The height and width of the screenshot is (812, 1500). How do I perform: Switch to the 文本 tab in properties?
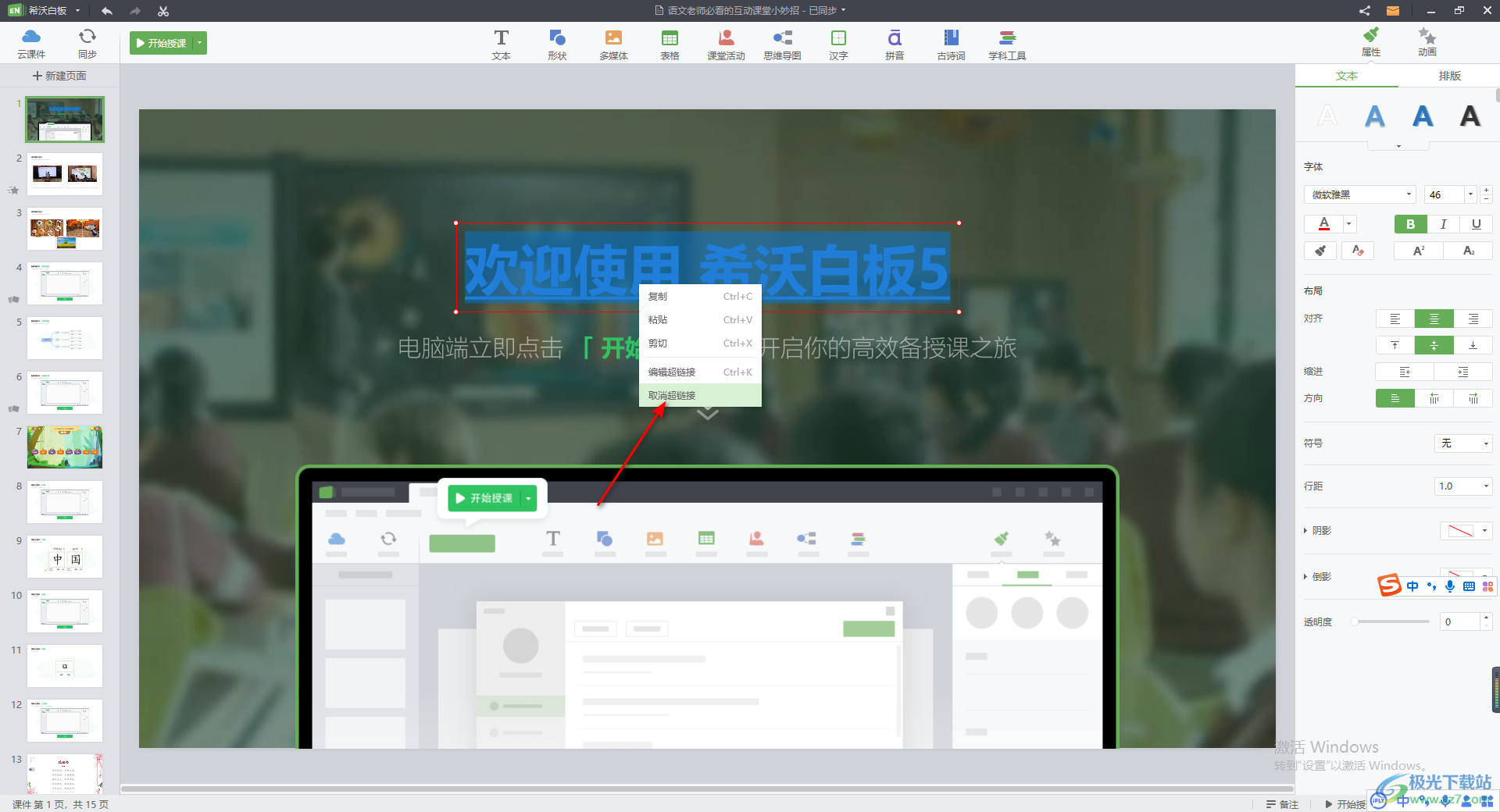tap(1347, 76)
